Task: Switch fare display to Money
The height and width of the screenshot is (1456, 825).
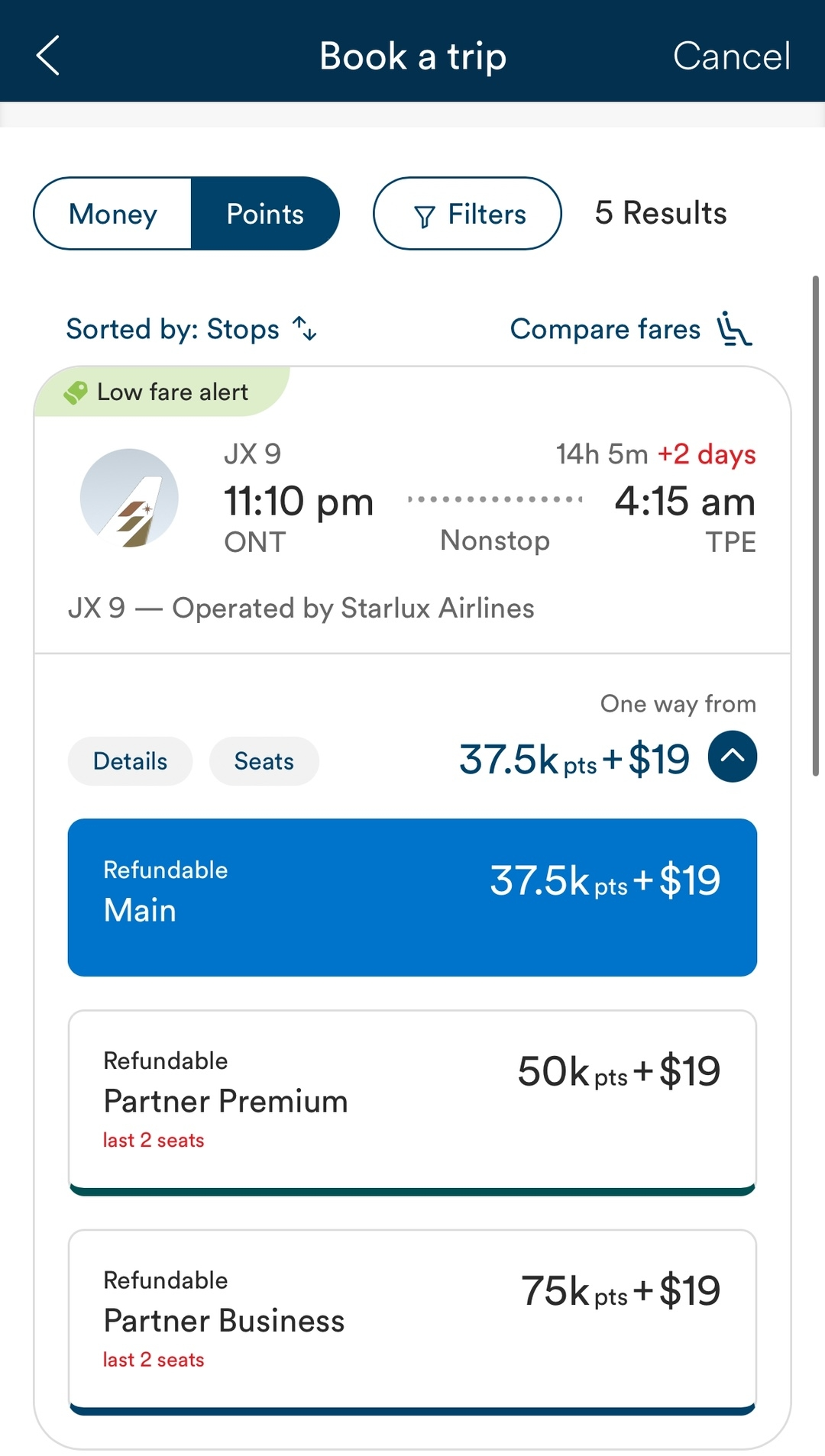Action: click(113, 214)
